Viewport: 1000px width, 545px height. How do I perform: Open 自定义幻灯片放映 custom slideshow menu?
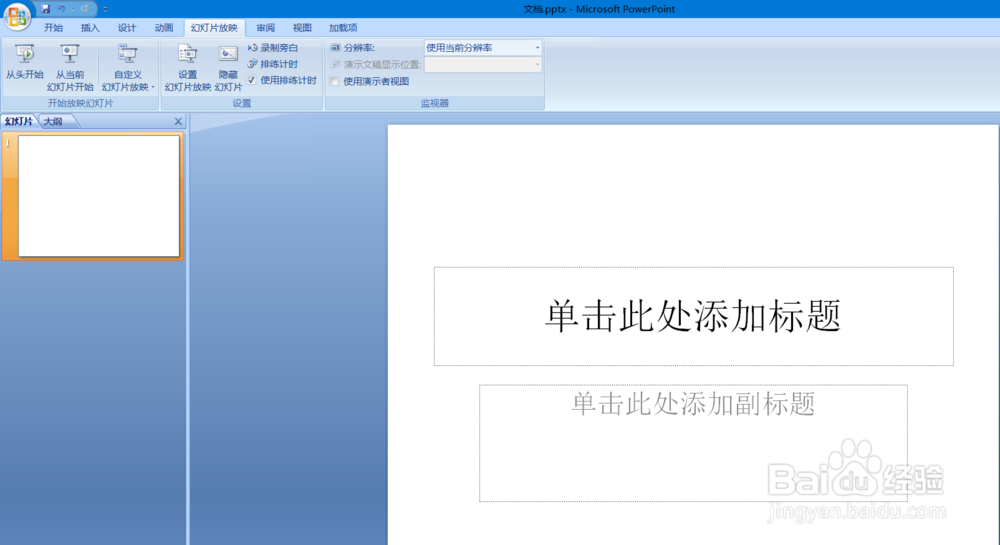[x=128, y=68]
